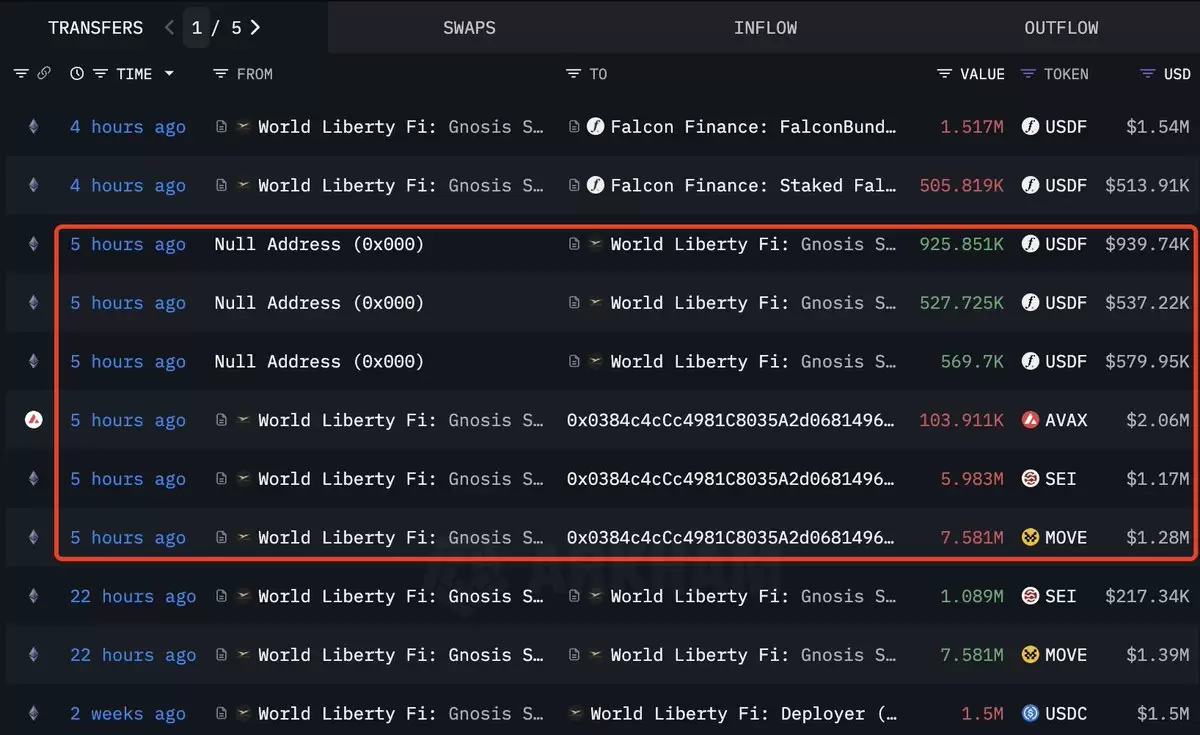Screen dimensions: 1200x735
Task: Open the TO column filter icon
Action: [573, 74]
